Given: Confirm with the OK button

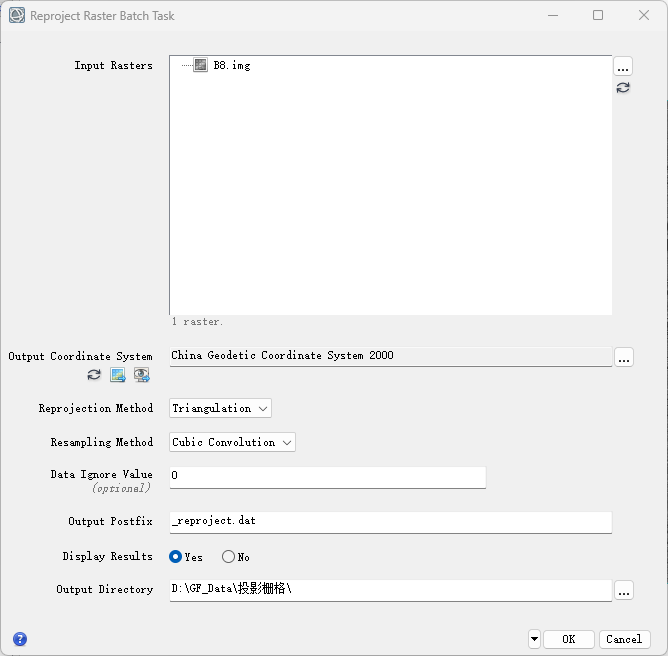Looking at the screenshot, I should coord(569,639).
